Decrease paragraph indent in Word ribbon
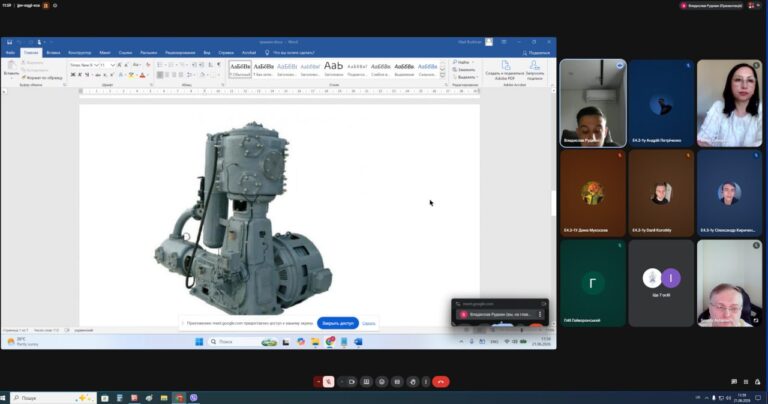 point(194,65)
